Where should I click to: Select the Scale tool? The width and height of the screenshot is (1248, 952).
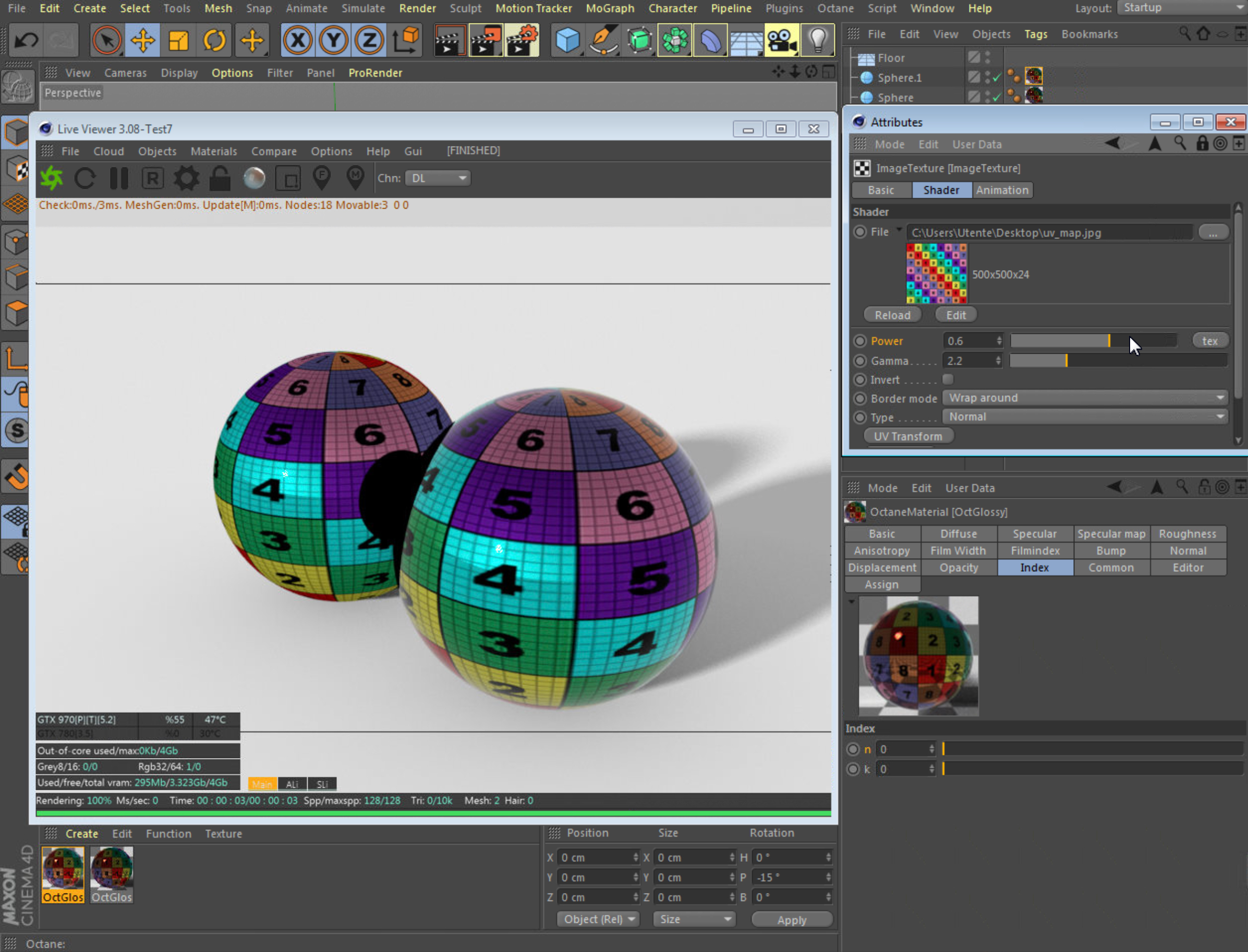pos(178,41)
